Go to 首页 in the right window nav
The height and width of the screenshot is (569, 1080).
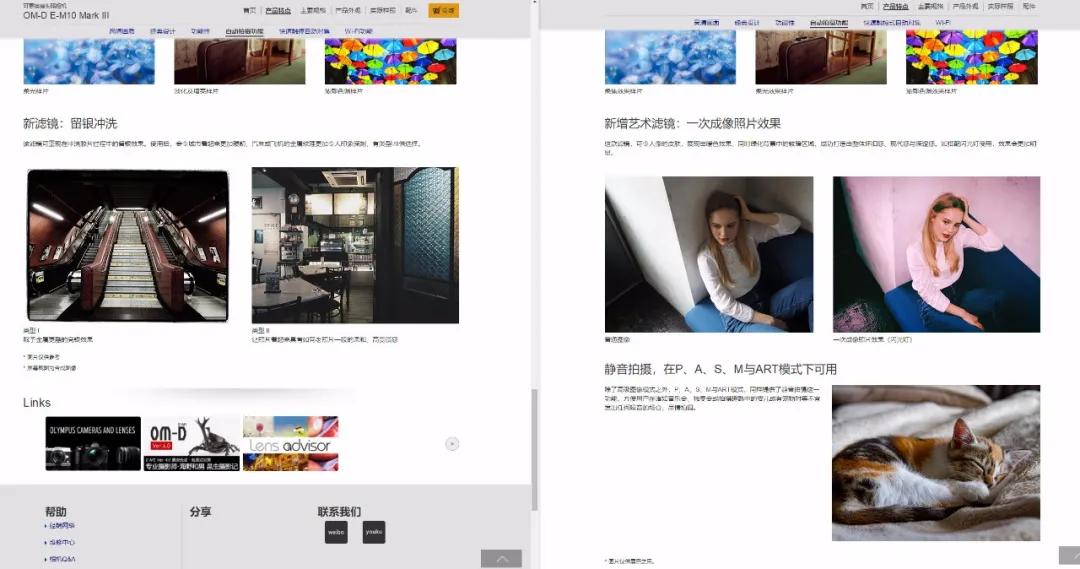[866, 6]
